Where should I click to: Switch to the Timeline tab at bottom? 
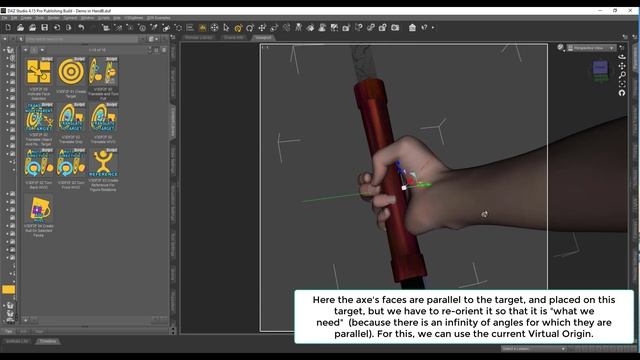(x=48, y=341)
